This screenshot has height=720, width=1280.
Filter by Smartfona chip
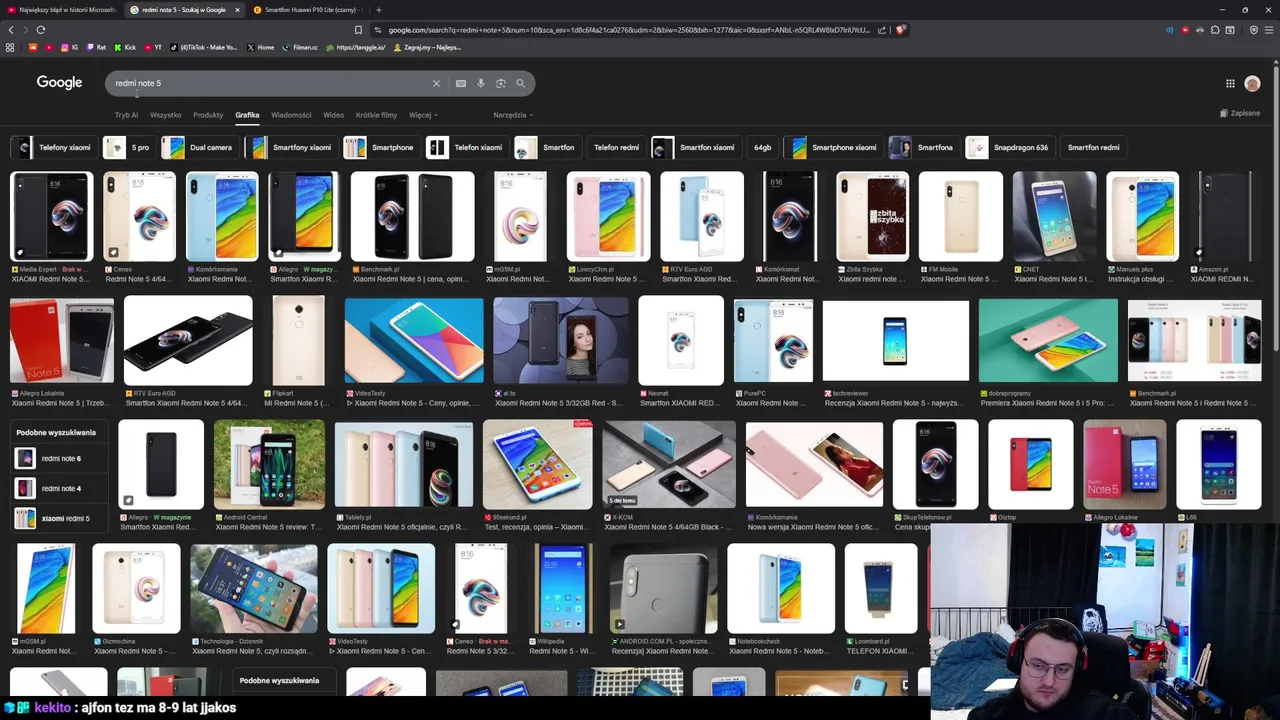pos(924,148)
